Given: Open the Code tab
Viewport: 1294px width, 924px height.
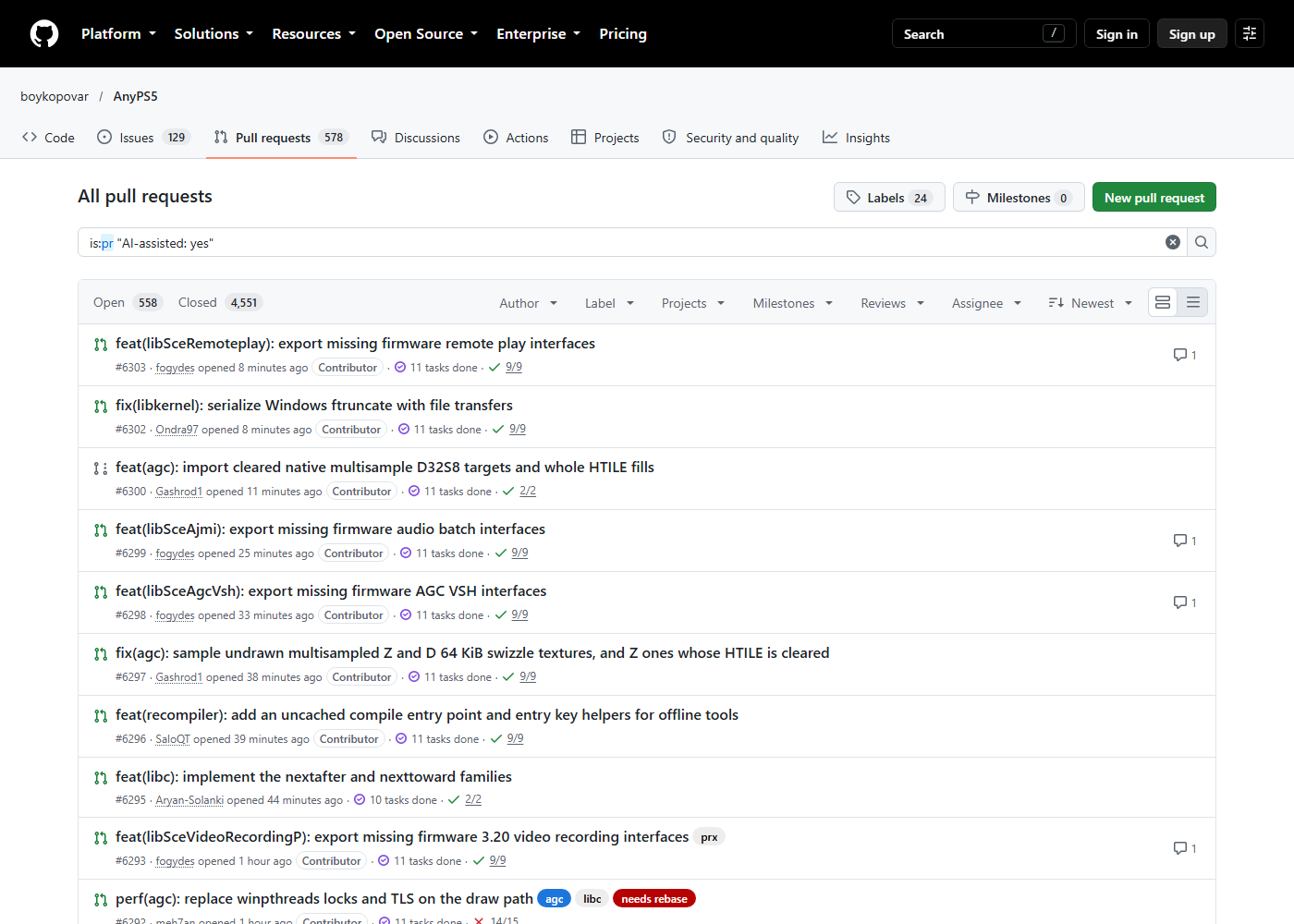Looking at the screenshot, I should coord(48,138).
